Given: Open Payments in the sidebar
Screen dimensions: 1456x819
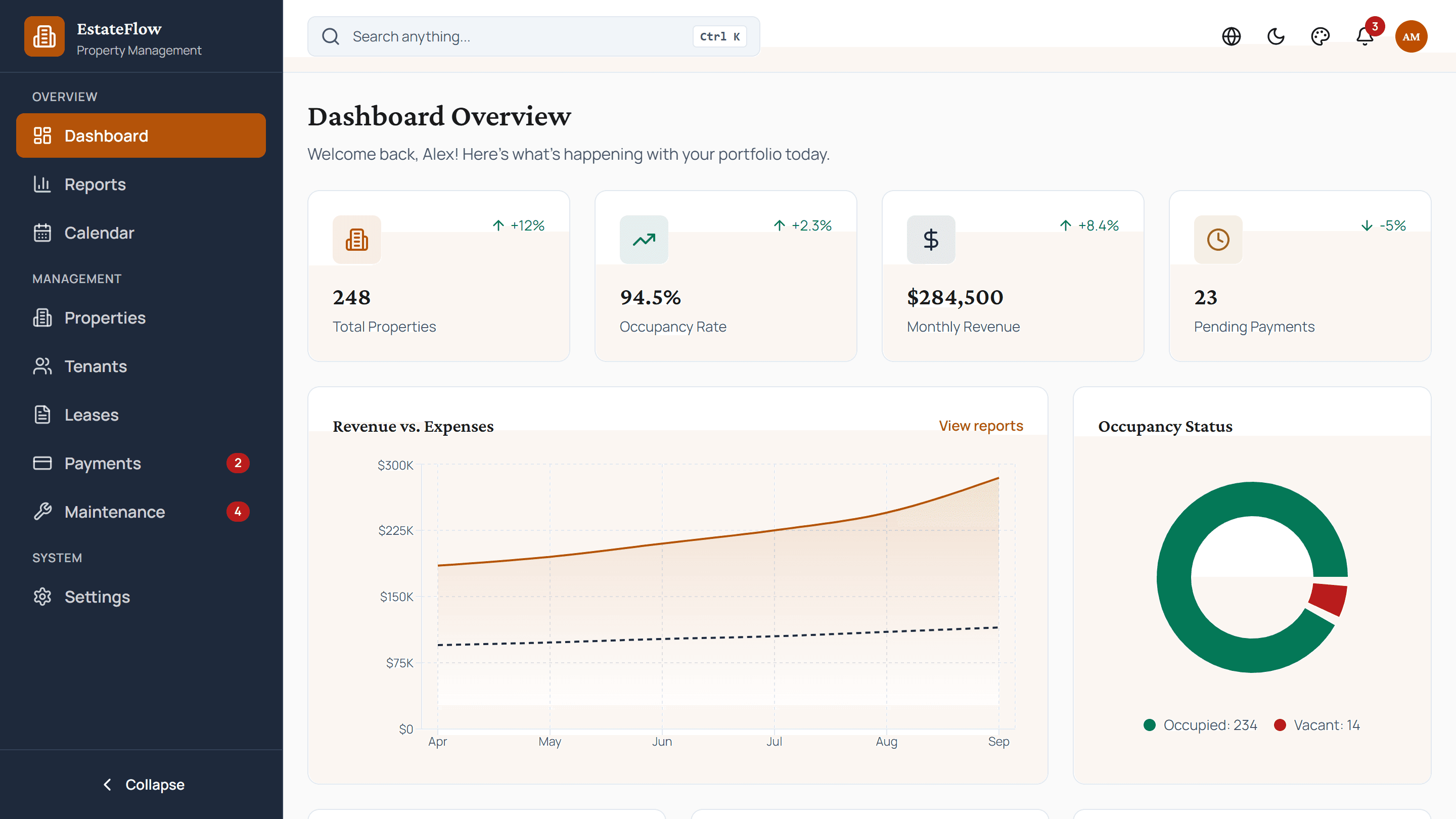Looking at the screenshot, I should (x=141, y=464).
